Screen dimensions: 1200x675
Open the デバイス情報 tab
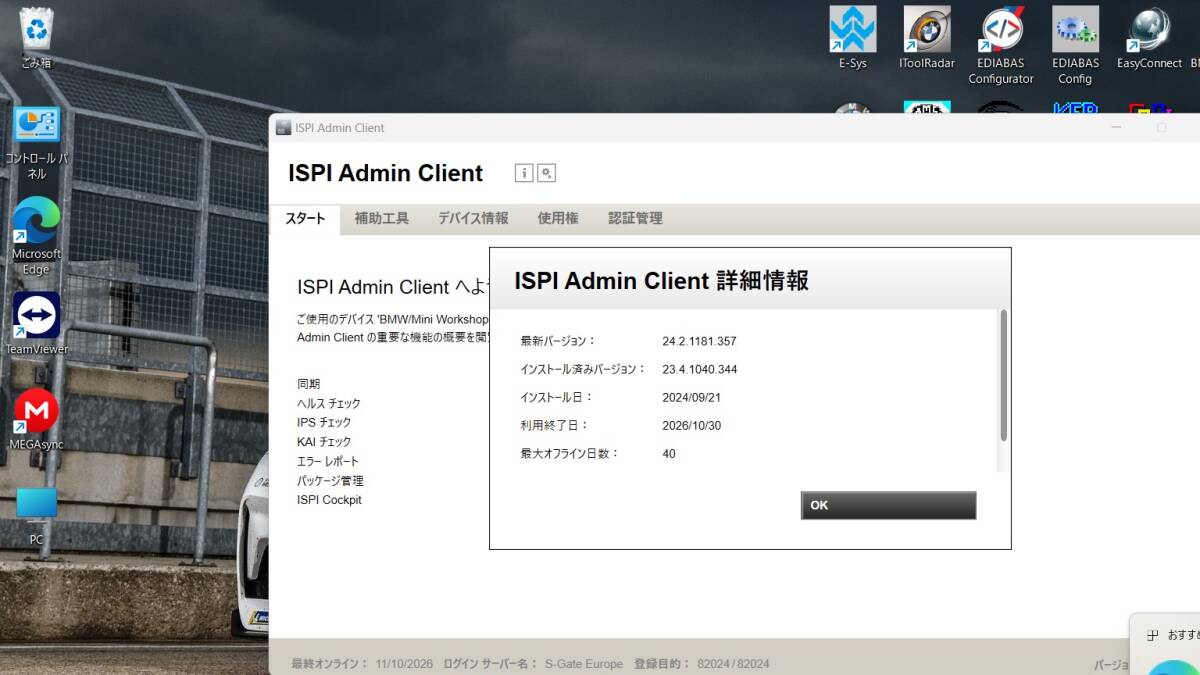[473, 218]
